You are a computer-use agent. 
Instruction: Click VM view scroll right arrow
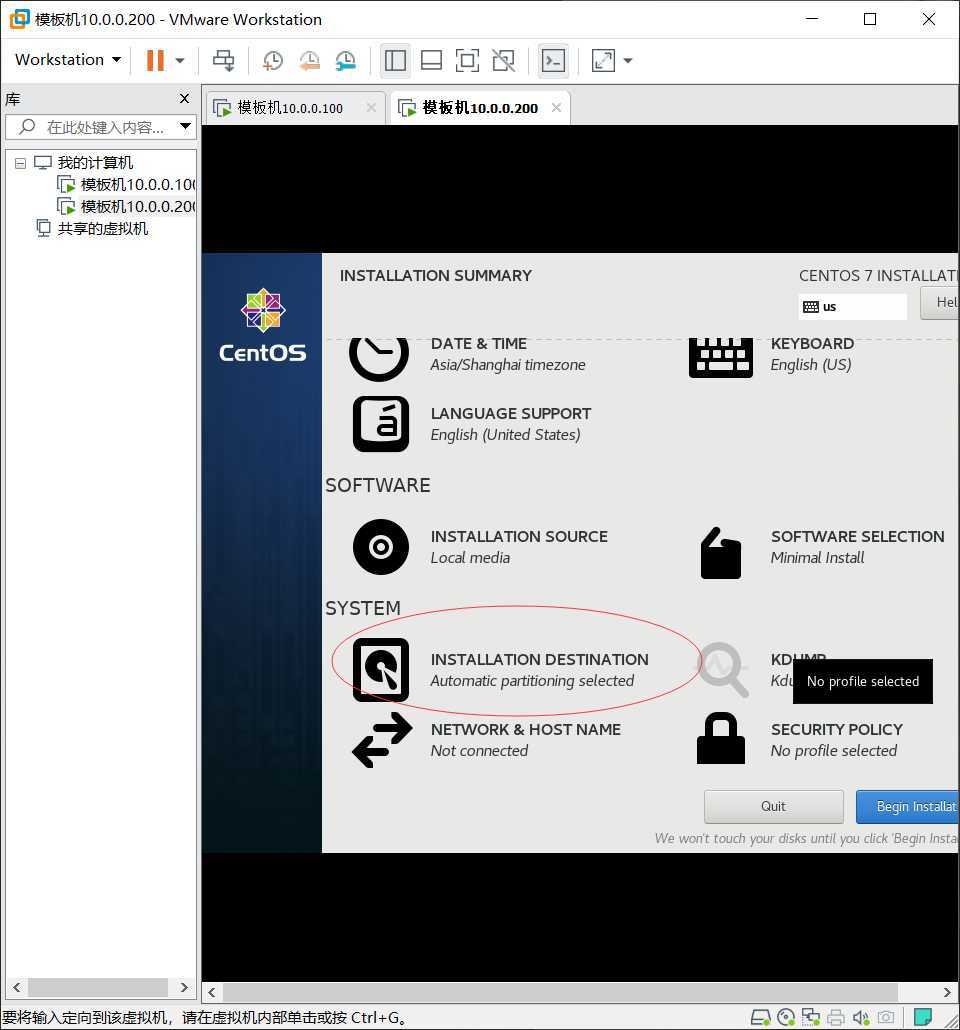[x=947, y=992]
